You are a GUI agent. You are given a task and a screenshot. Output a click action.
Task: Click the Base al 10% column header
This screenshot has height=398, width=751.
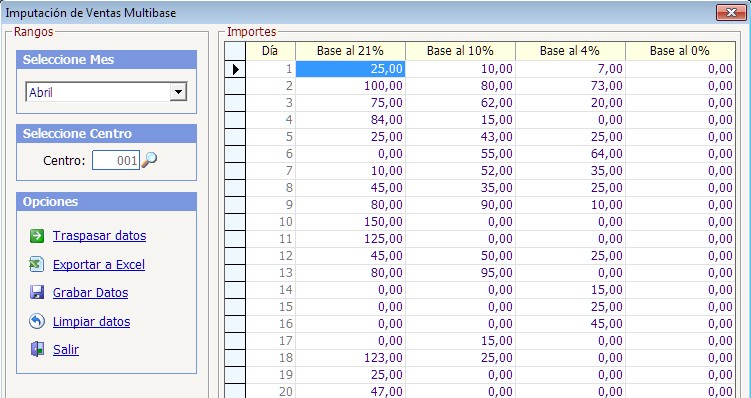point(460,51)
